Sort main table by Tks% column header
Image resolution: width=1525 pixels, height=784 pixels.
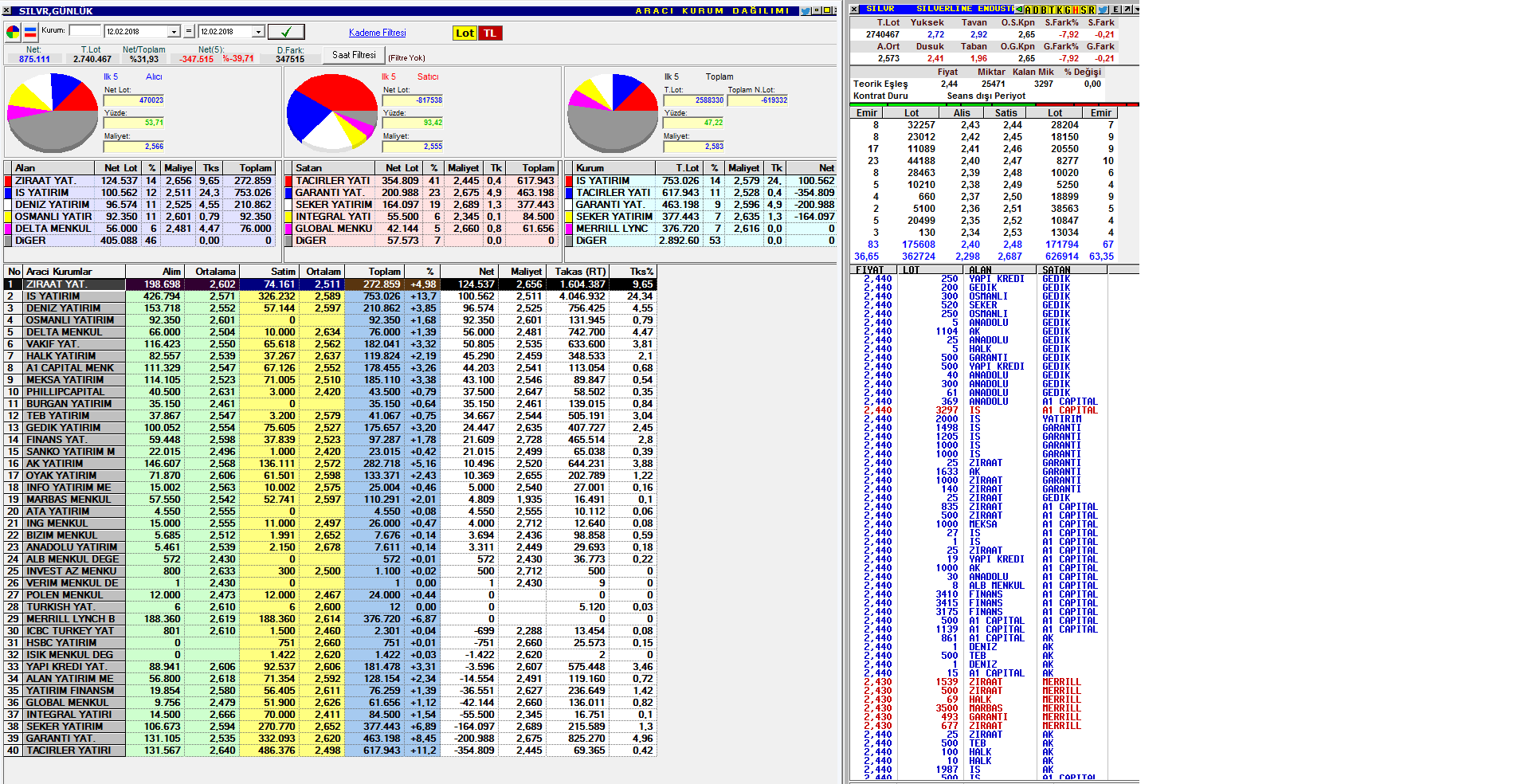633,272
